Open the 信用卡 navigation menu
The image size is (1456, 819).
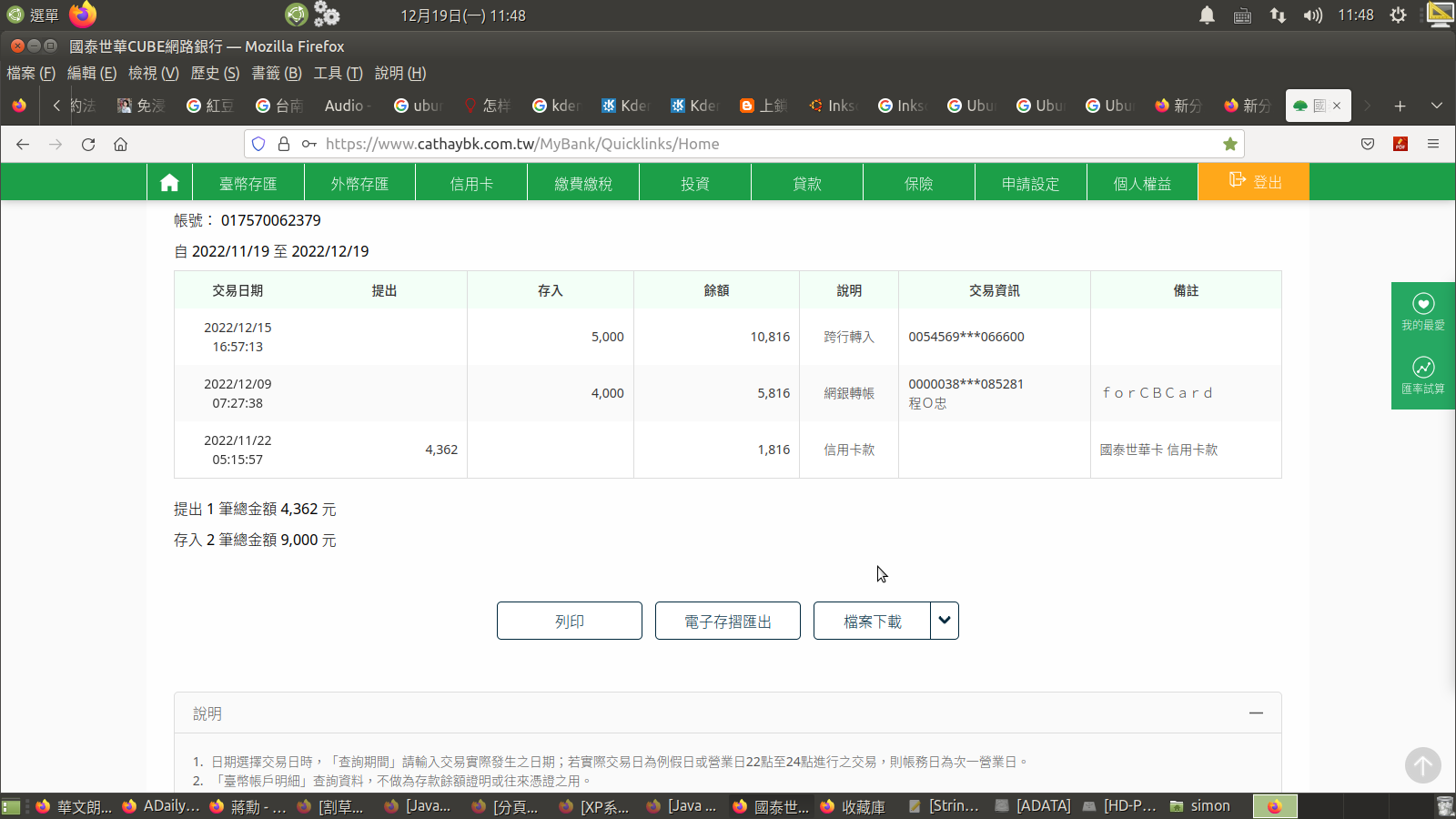click(x=471, y=183)
